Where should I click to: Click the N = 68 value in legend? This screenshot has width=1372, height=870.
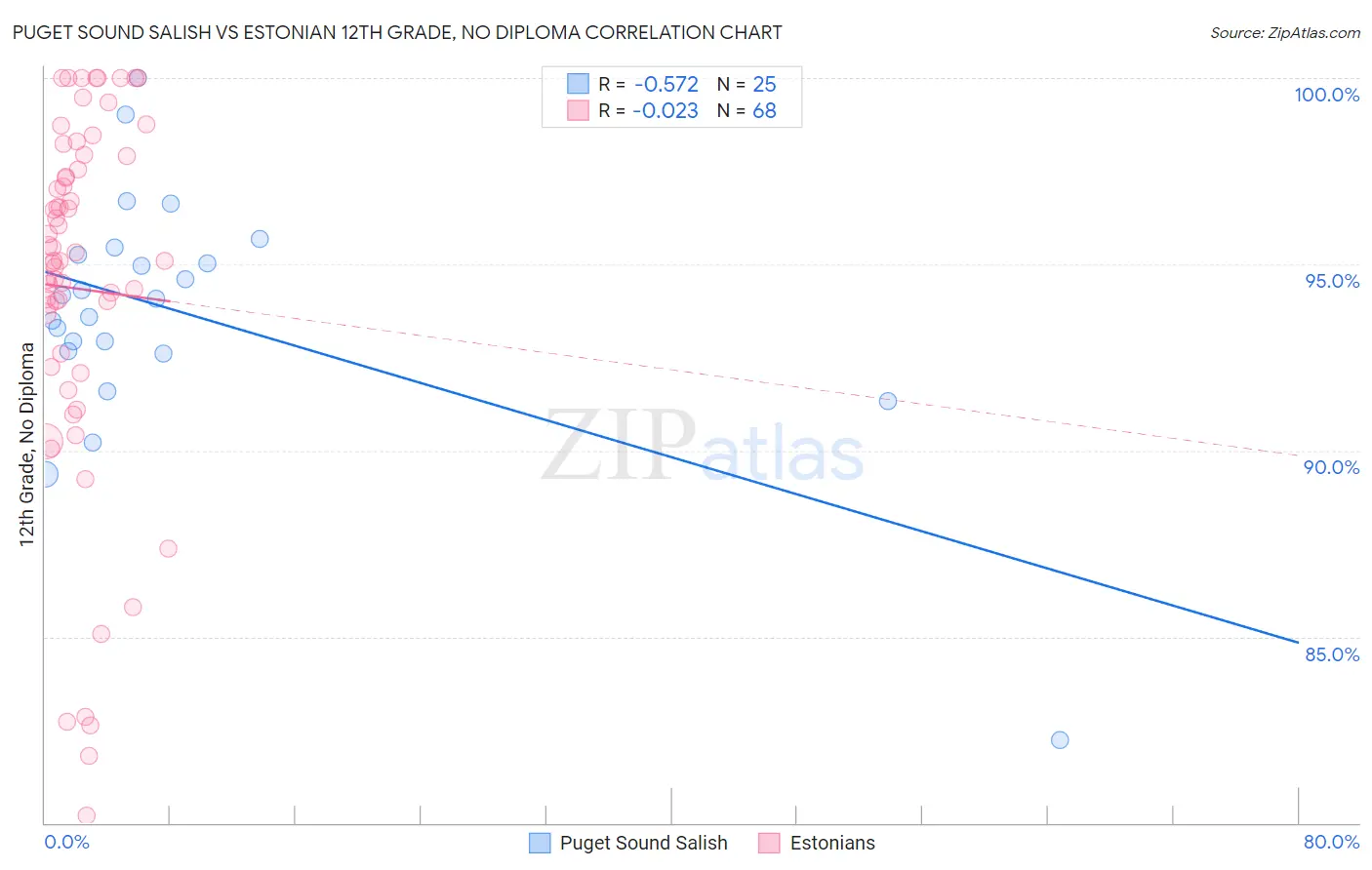(747, 110)
